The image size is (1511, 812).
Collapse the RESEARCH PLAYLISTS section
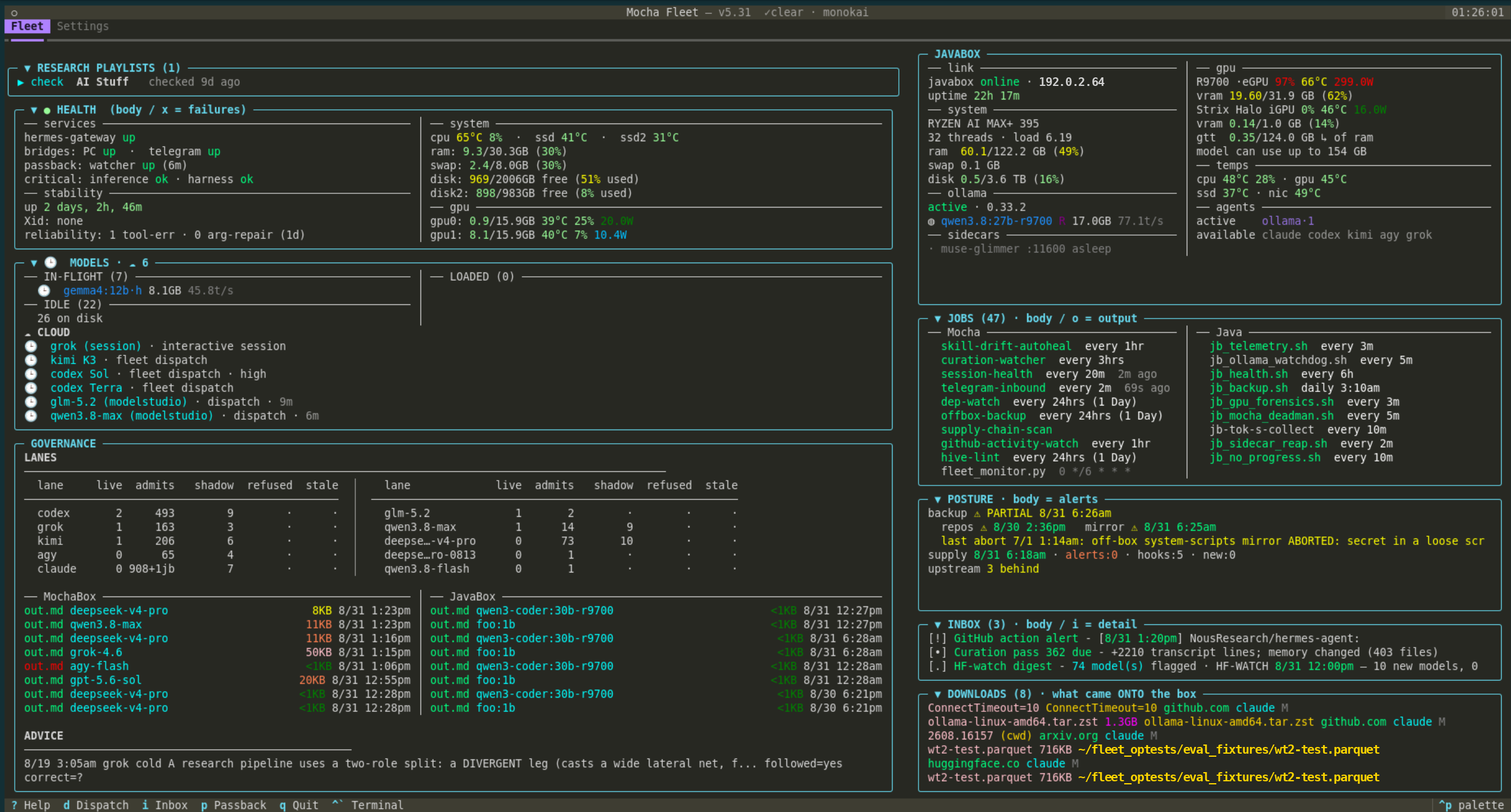tap(27, 68)
